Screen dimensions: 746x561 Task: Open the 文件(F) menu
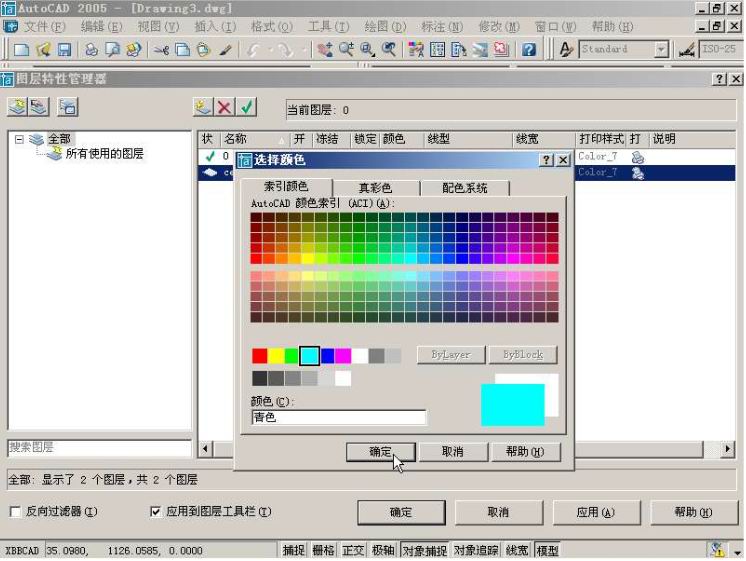(x=45, y=27)
